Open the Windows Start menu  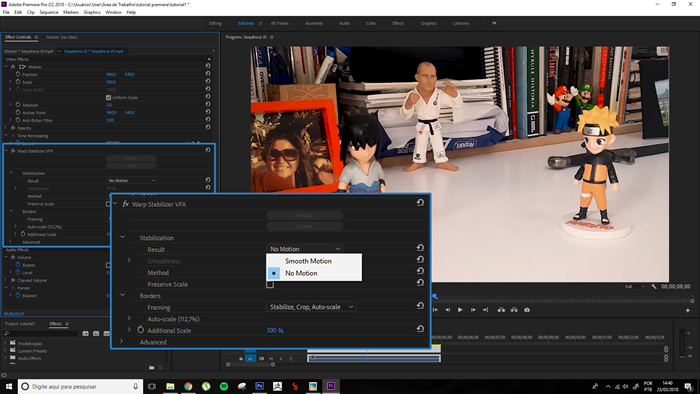coord(8,386)
